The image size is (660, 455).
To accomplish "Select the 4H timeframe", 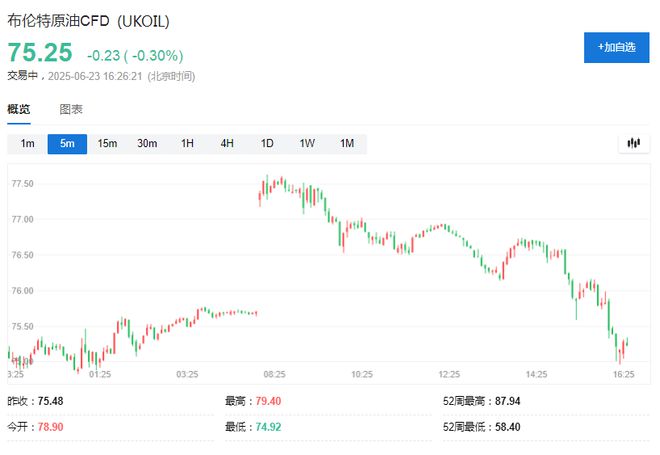I will [227, 144].
